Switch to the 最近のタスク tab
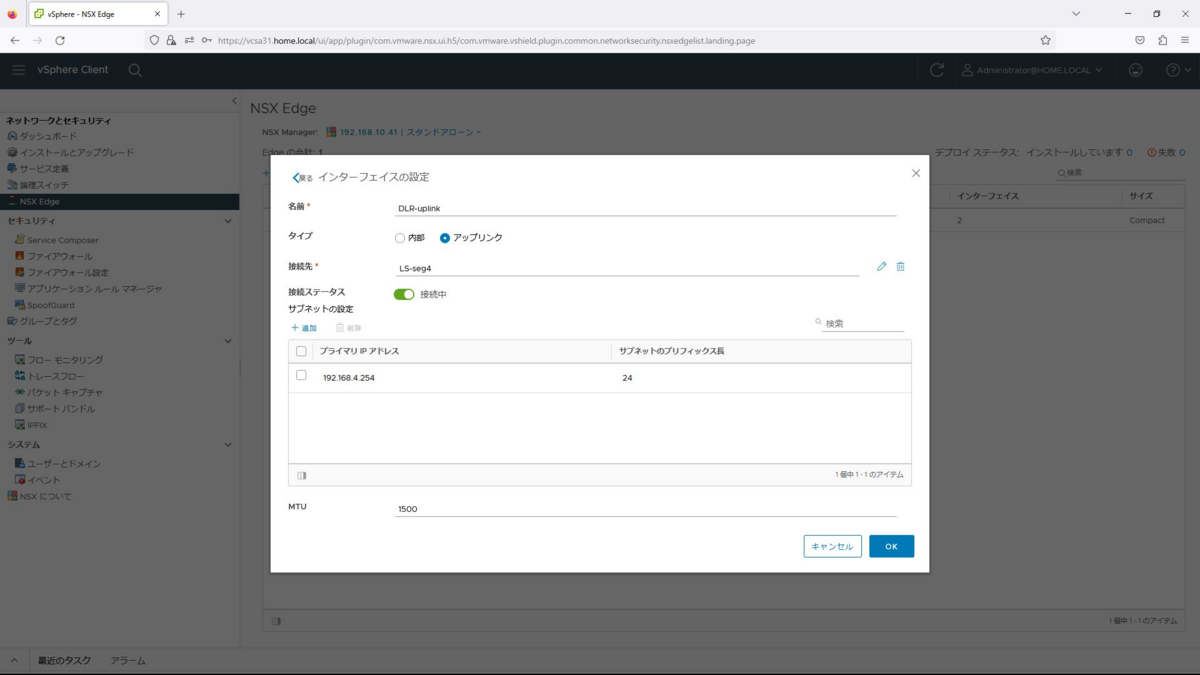The height and width of the screenshot is (675, 1200). pyautogui.click(x=64, y=661)
